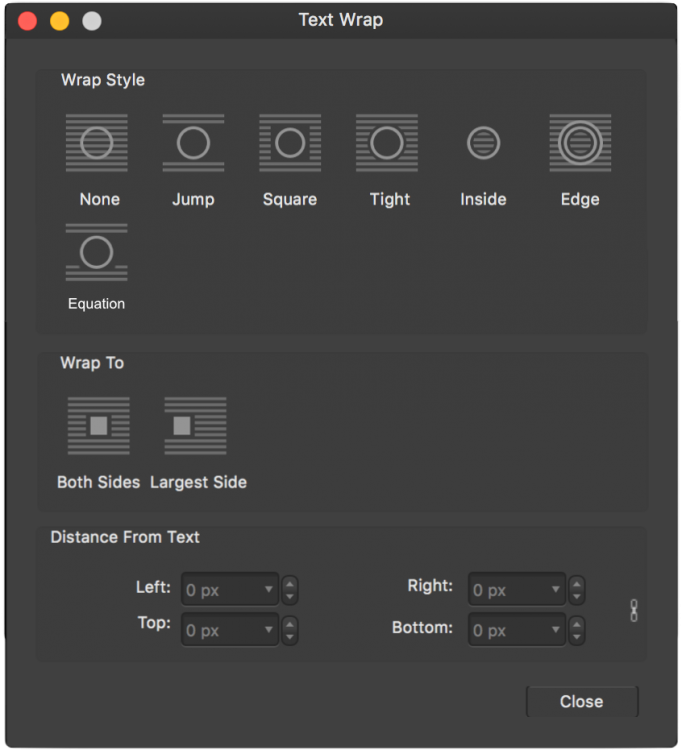
Task: Pick the Equation wrap style icon
Action: 97,252
